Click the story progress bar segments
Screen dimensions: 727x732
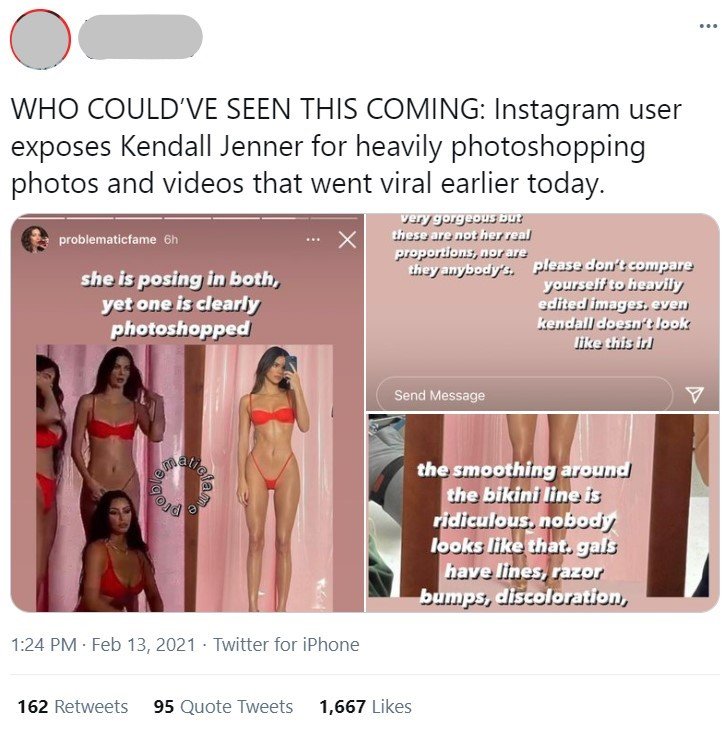[x=187, y=218]
